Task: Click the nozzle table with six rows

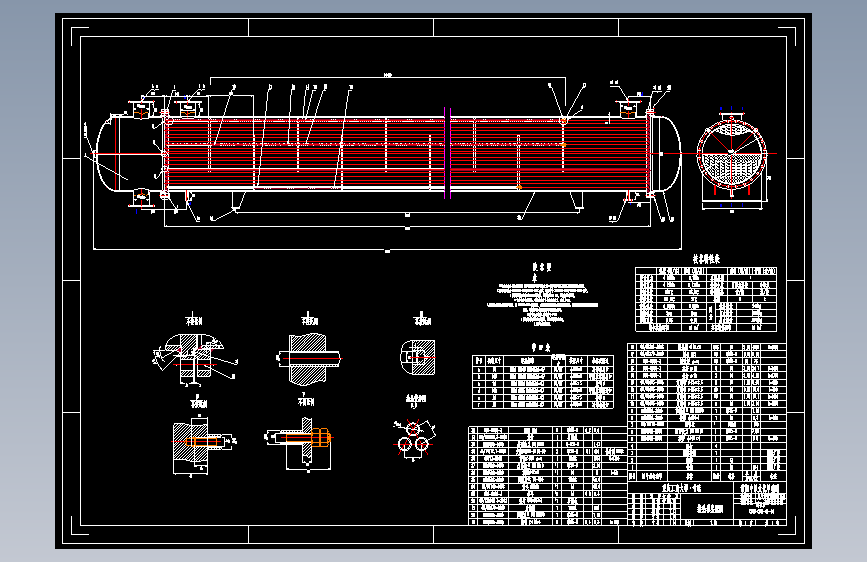Action: pos(542,382)
